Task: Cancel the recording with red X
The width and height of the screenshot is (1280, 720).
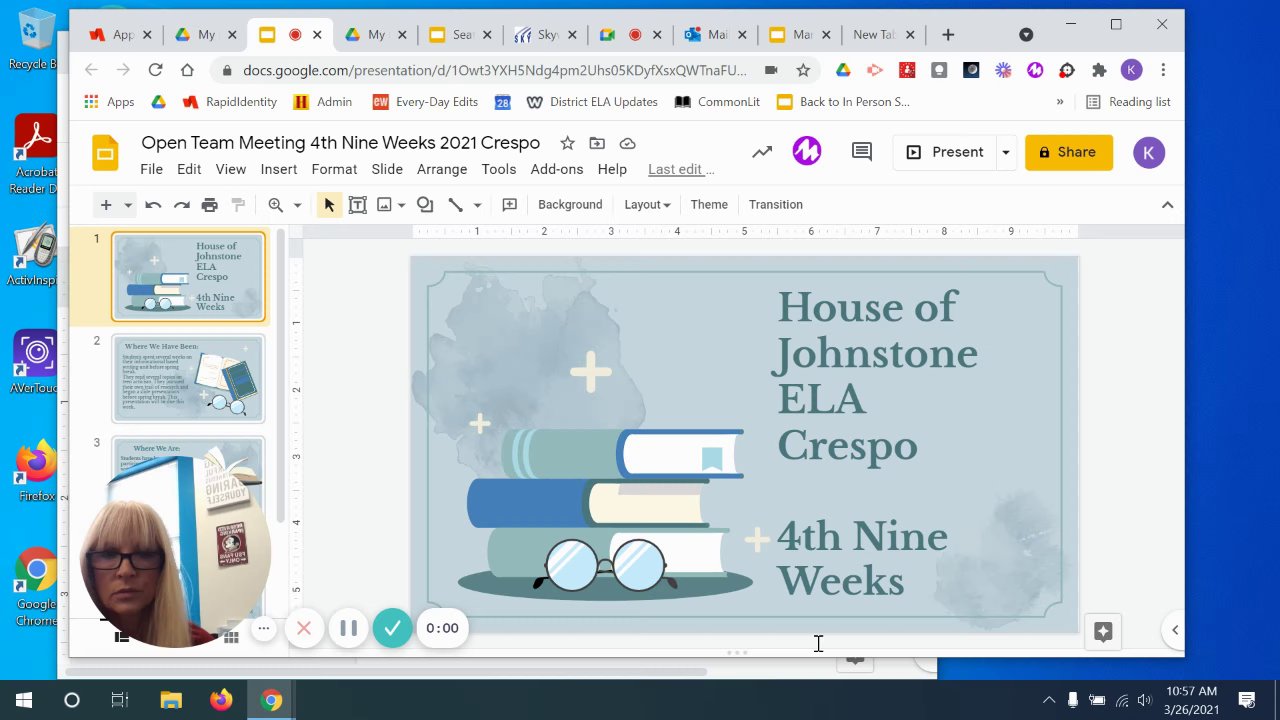Action: click(x=304, y=628)
